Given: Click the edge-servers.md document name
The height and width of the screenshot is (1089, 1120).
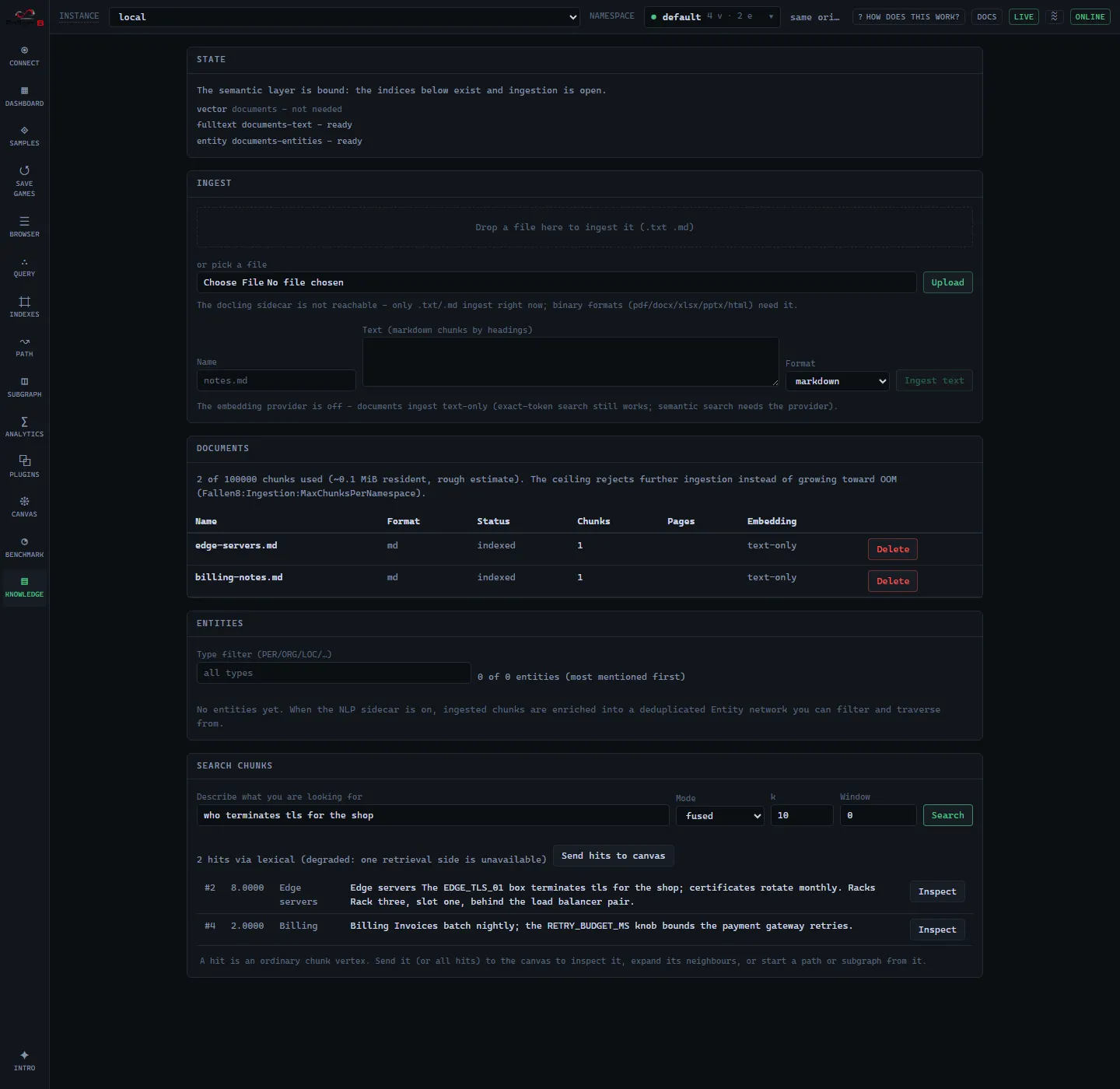Looking at the screenshot, I should tap(236, 545).
